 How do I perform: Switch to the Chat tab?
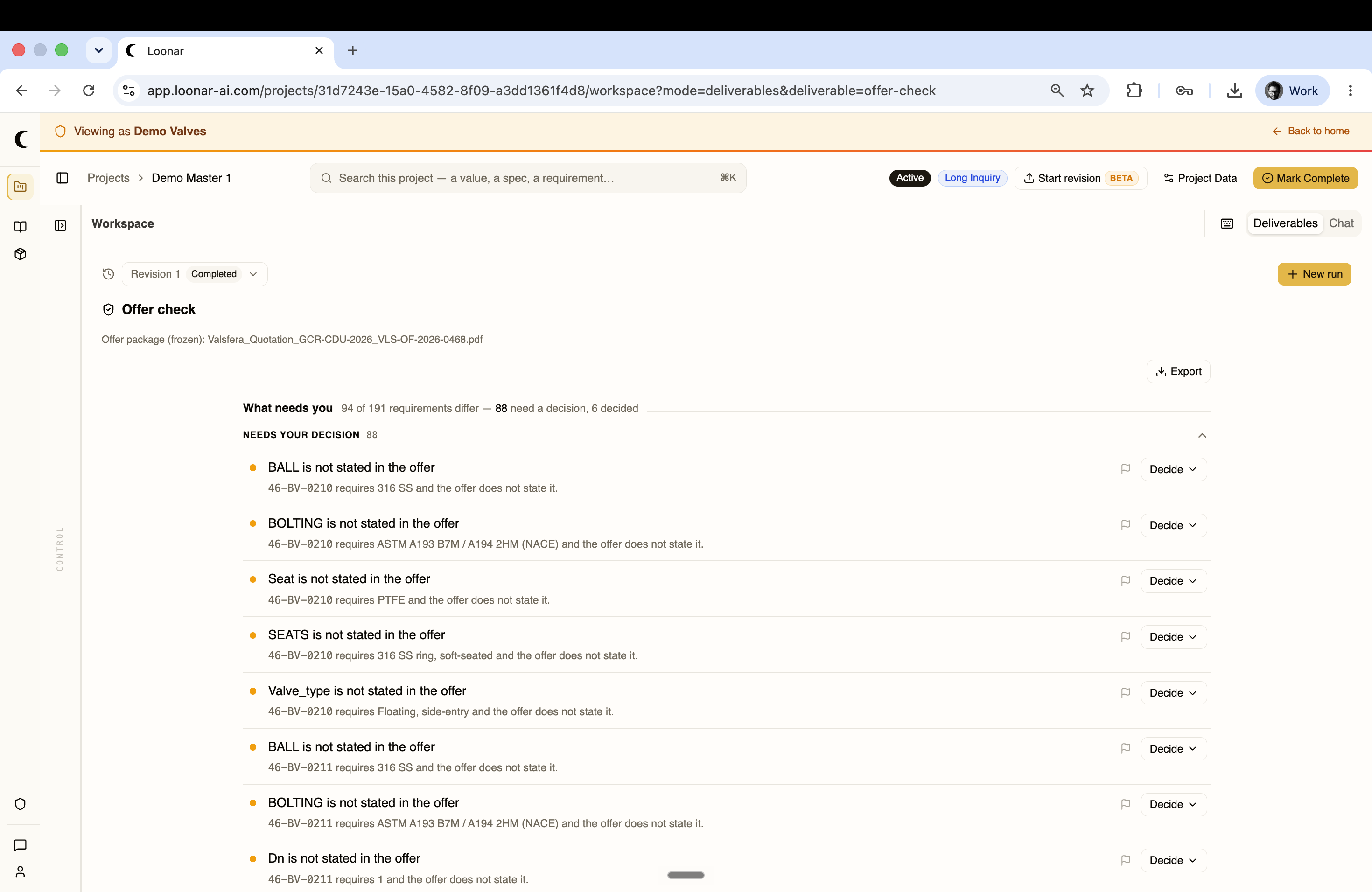[1341, 223]
